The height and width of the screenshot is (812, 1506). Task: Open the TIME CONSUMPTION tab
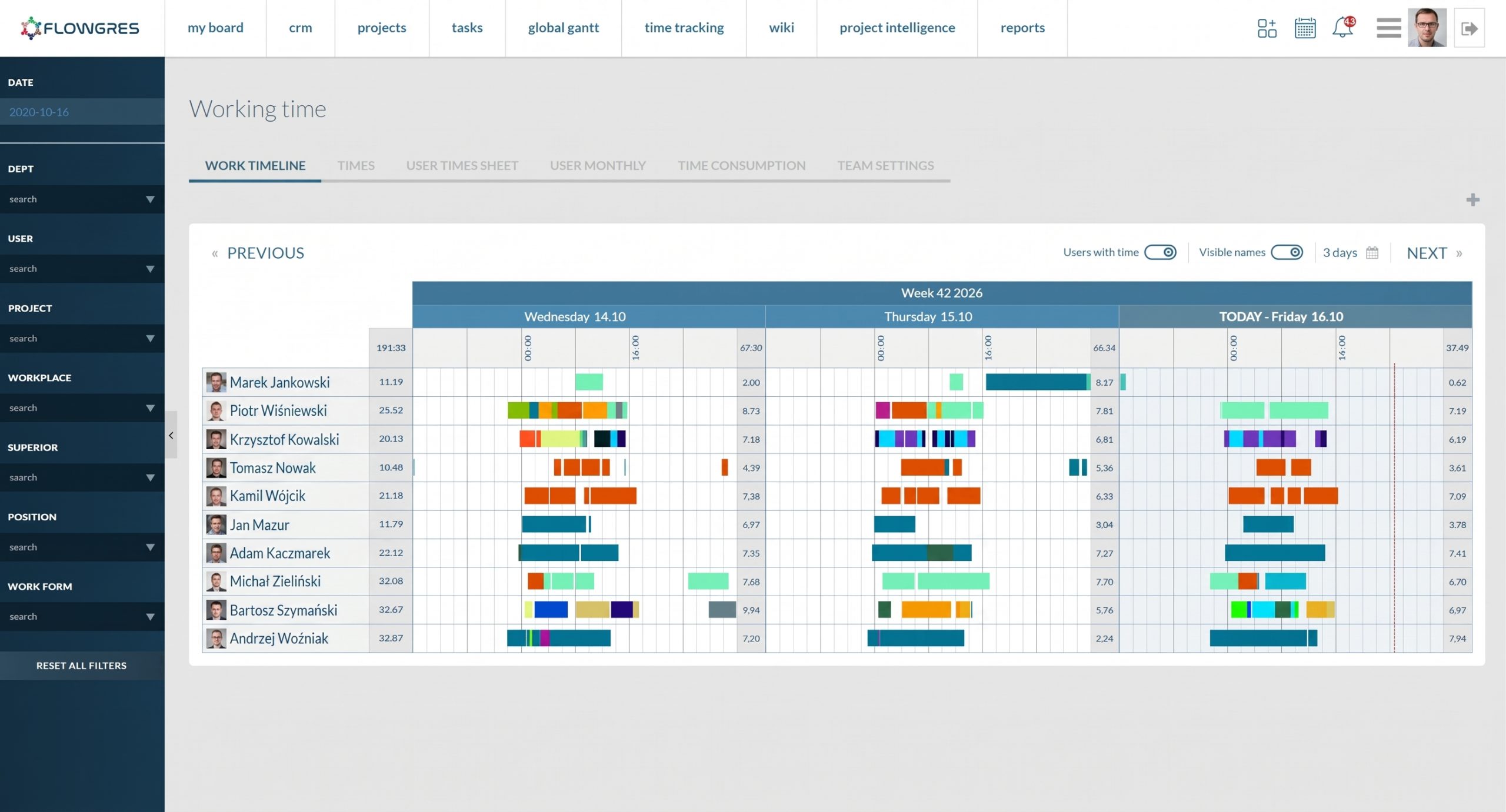pyautogui.click(x=742, y=166)
